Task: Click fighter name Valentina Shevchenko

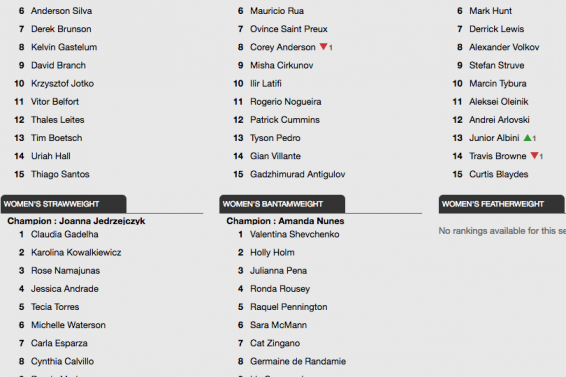Action: [x=295, y=234]
